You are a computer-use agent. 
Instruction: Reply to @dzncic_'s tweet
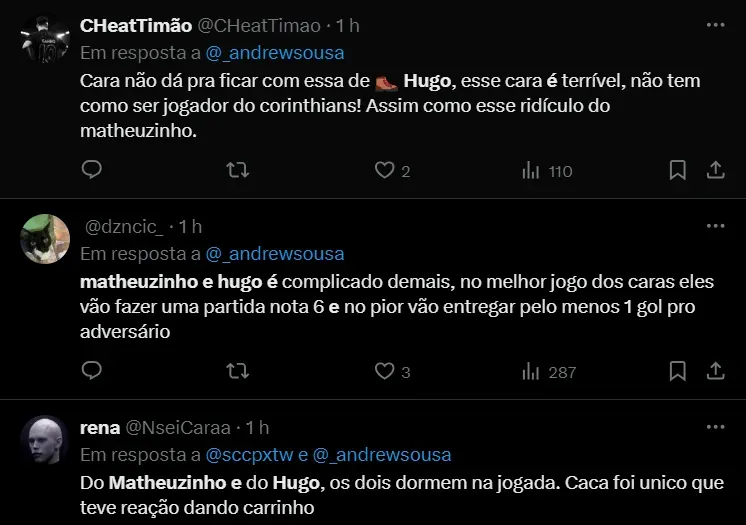92,372
